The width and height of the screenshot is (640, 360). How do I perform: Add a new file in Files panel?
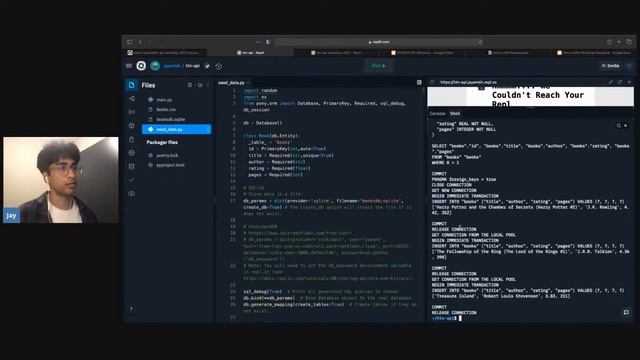click(190, 85)
